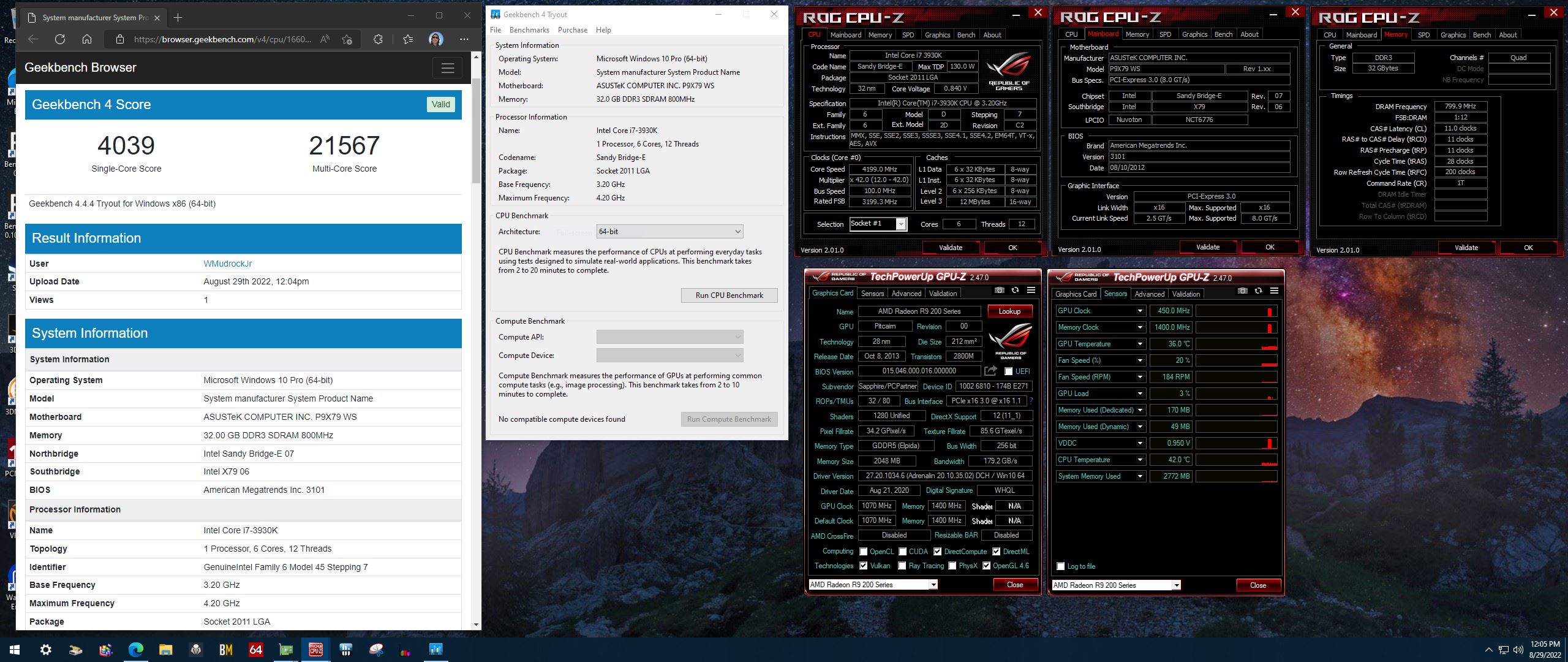Click Edge browser refresh button
Image resolution: width=1568 pixels, height=662 pixels.
point(60,39)
